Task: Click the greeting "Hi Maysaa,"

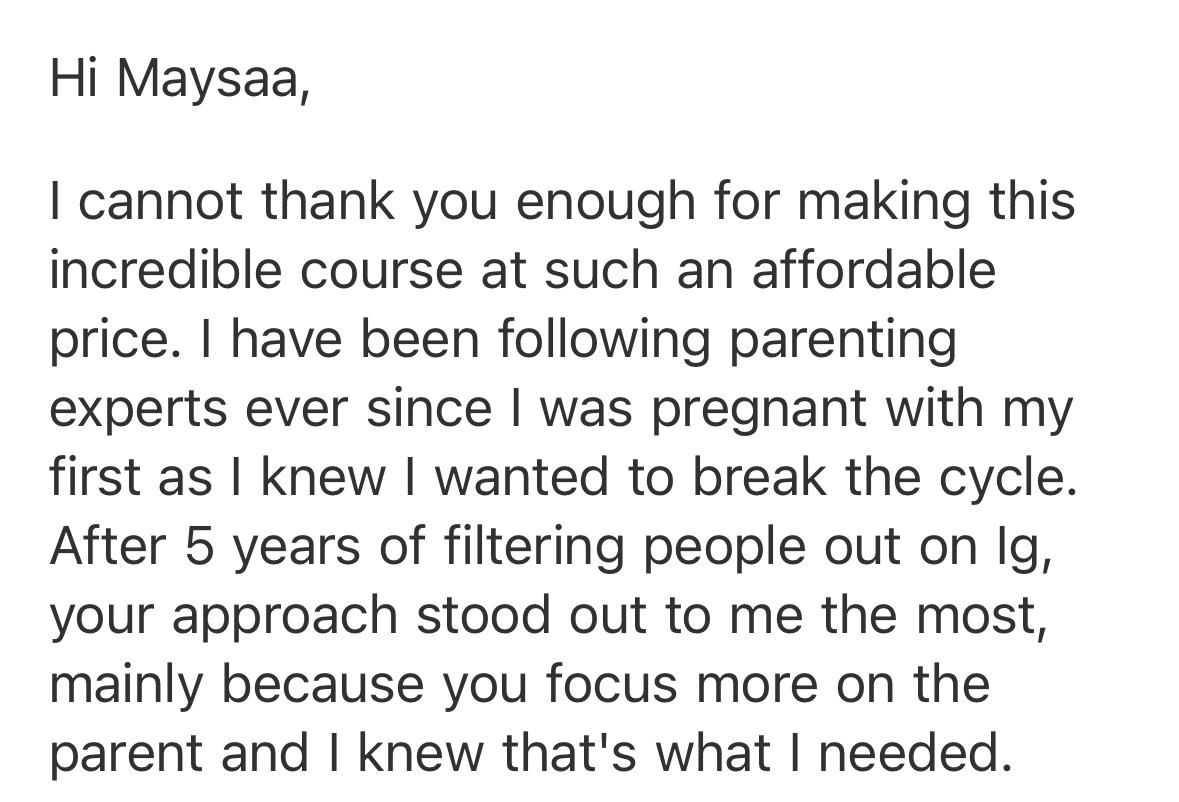Action: click(x=180, y=80)
